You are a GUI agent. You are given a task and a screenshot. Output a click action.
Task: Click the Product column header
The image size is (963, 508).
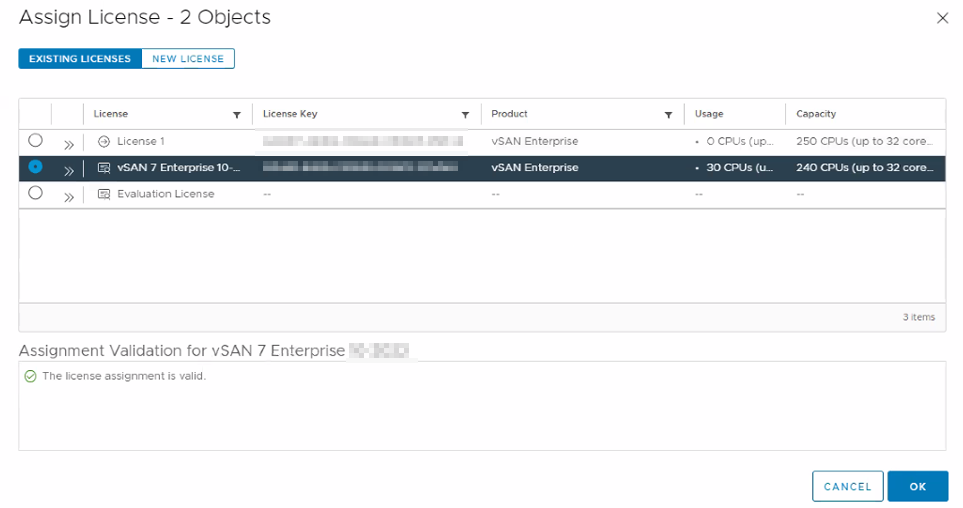(509, 114)
